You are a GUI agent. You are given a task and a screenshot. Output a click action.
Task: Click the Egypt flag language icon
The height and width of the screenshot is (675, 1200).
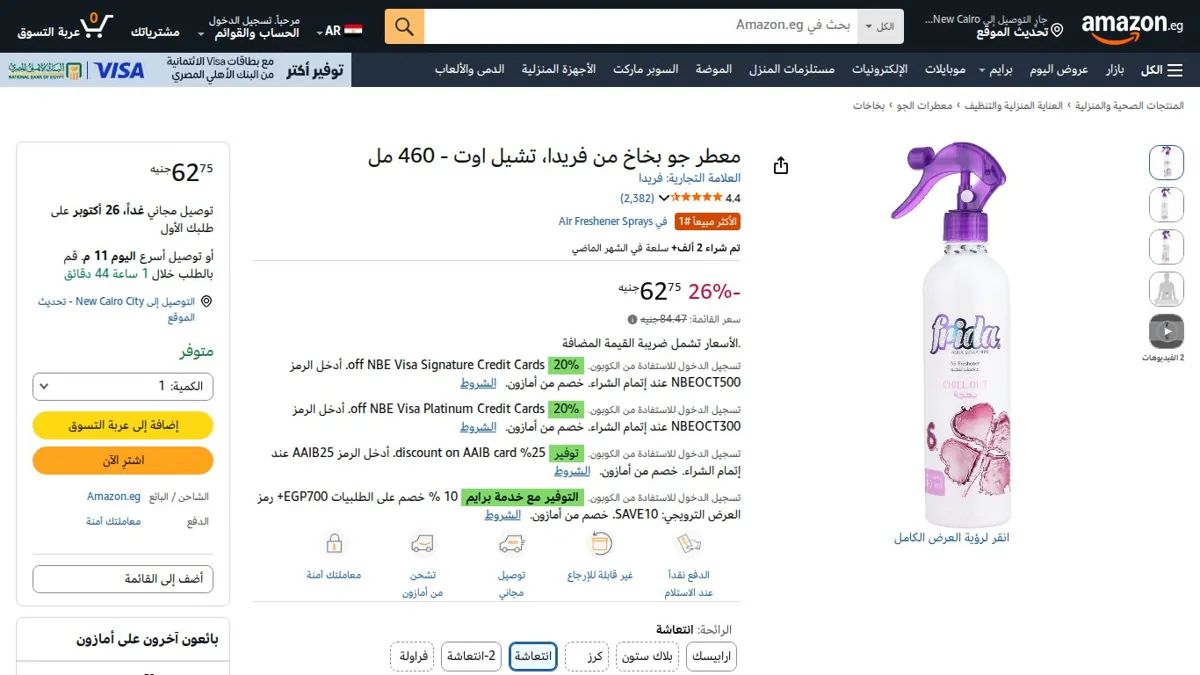click(354, 31)
